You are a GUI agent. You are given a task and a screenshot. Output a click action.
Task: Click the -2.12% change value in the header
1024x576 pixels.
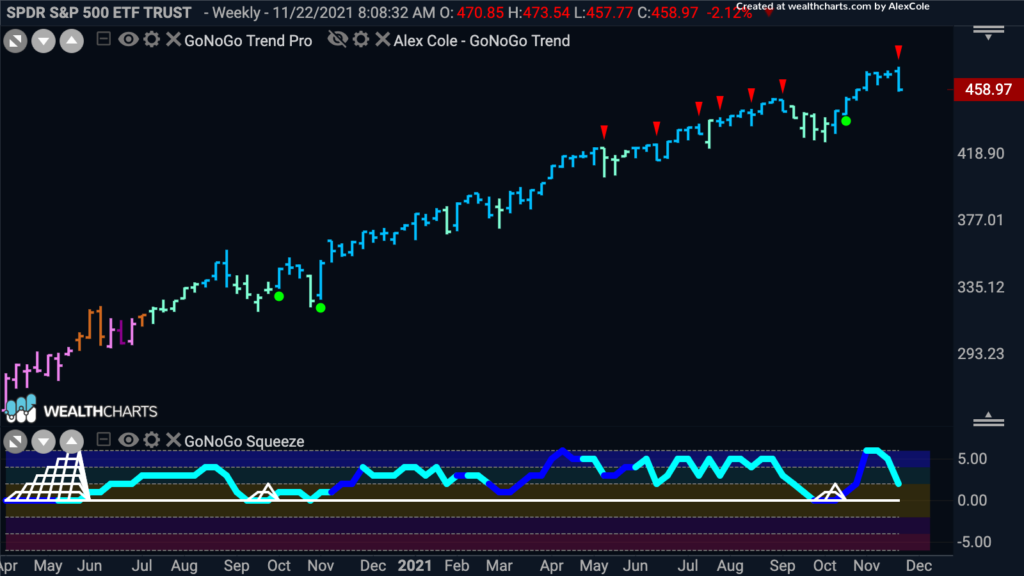coord(729,12)
